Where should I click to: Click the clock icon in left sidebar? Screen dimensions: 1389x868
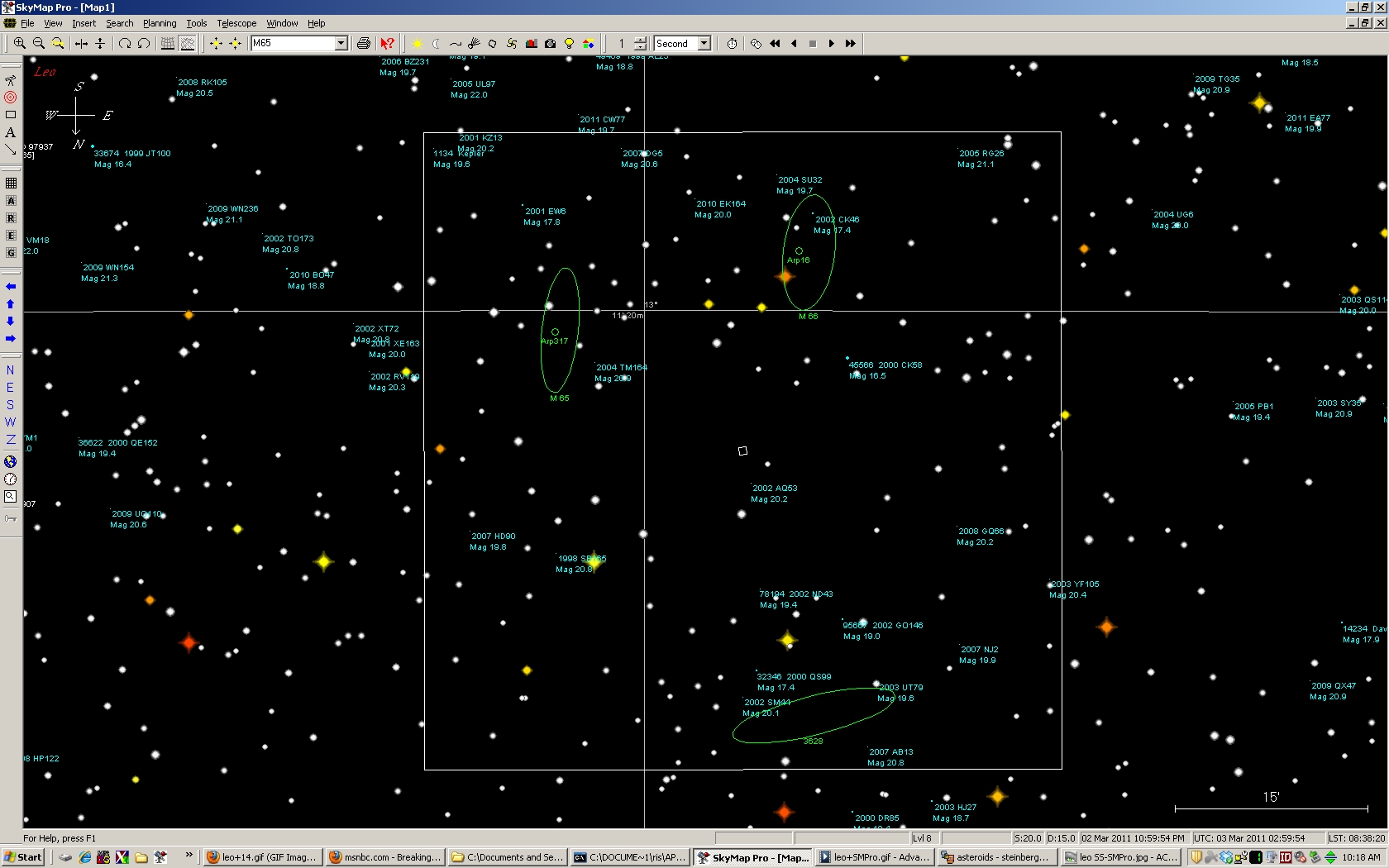click(10, 479)
